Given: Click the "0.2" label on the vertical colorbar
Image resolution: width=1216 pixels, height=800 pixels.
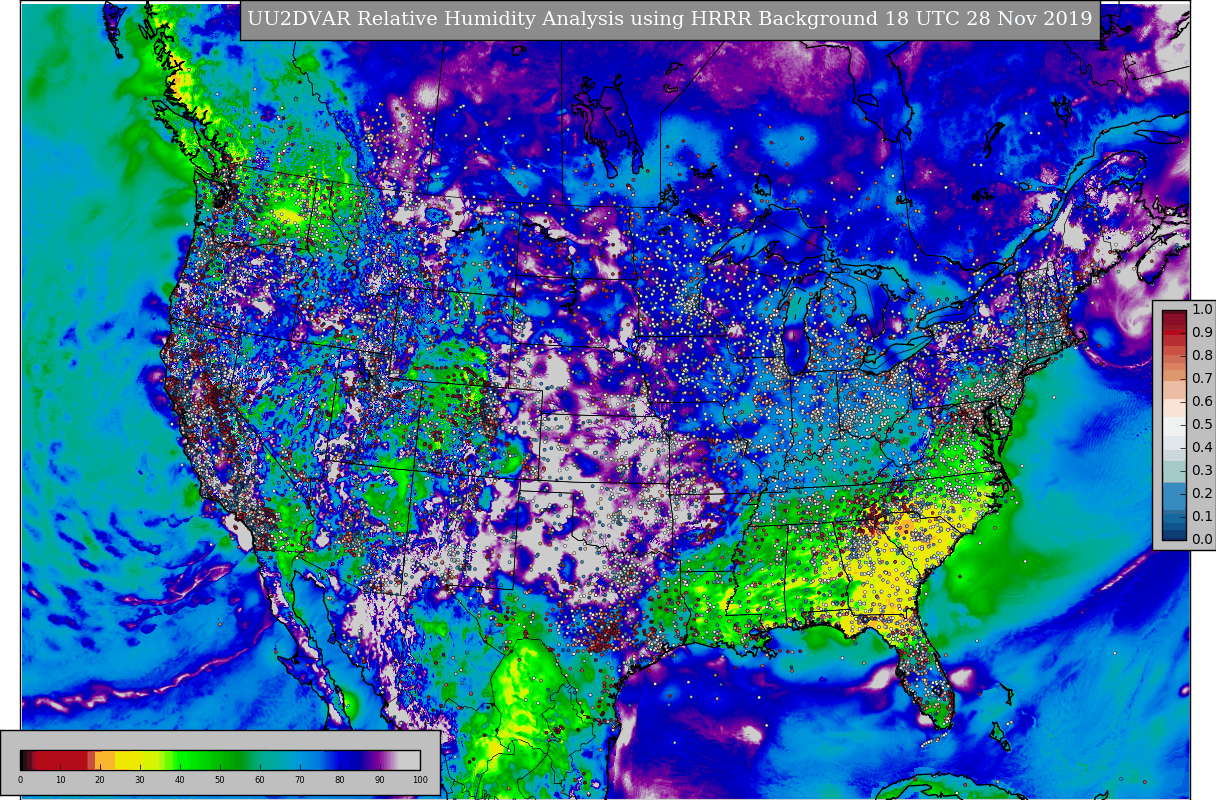Looking at the screenshot, I should [x=1202, y=494].
